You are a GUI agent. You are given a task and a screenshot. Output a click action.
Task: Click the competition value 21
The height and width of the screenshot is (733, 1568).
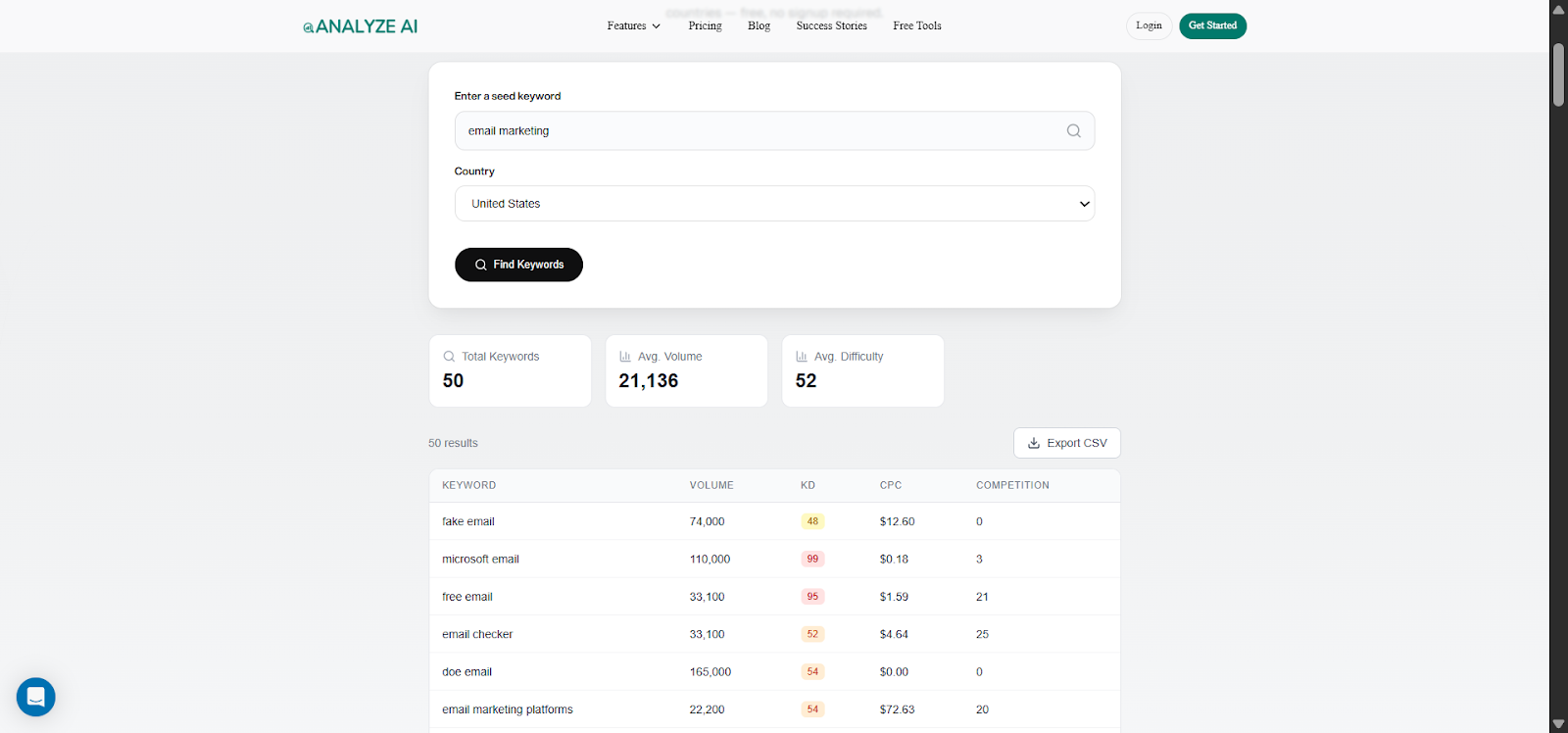982,597
